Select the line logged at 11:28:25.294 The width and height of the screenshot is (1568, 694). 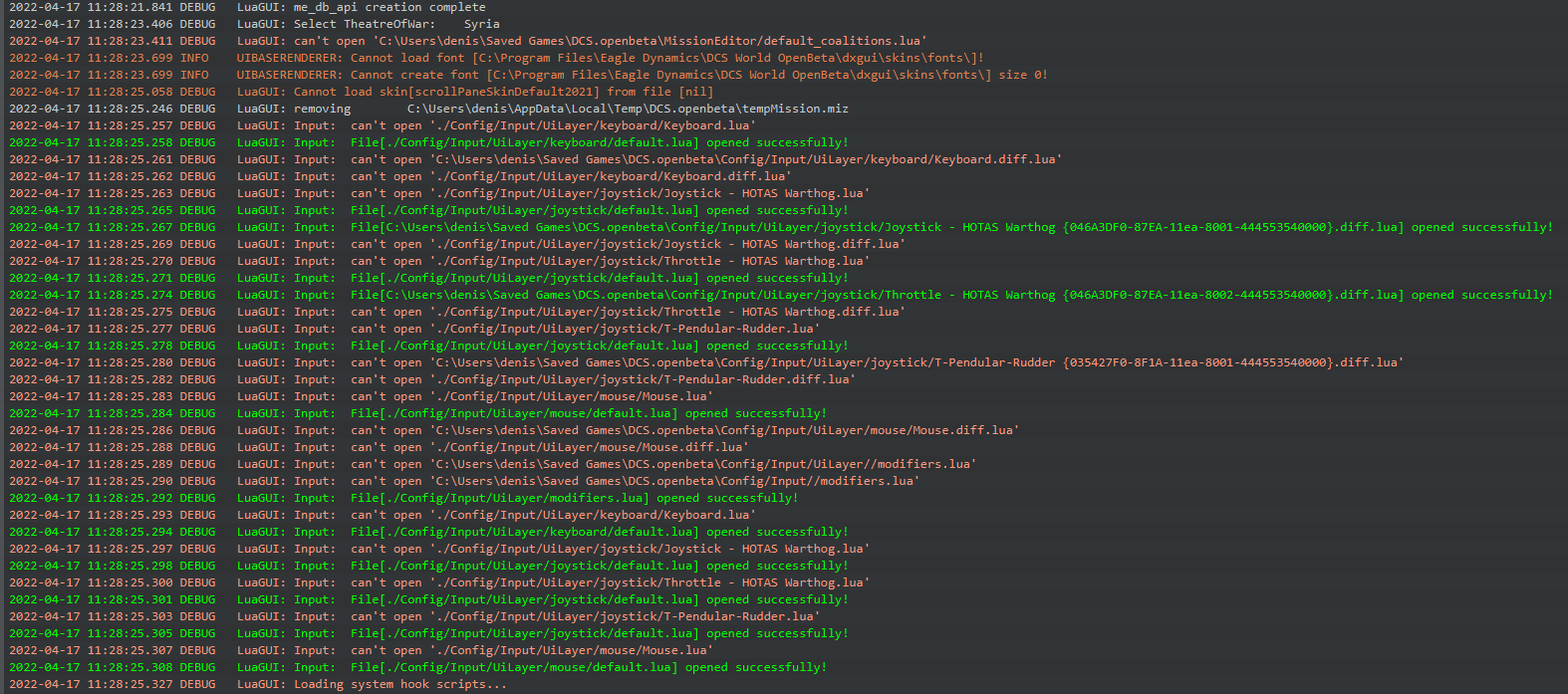[428, 532]
